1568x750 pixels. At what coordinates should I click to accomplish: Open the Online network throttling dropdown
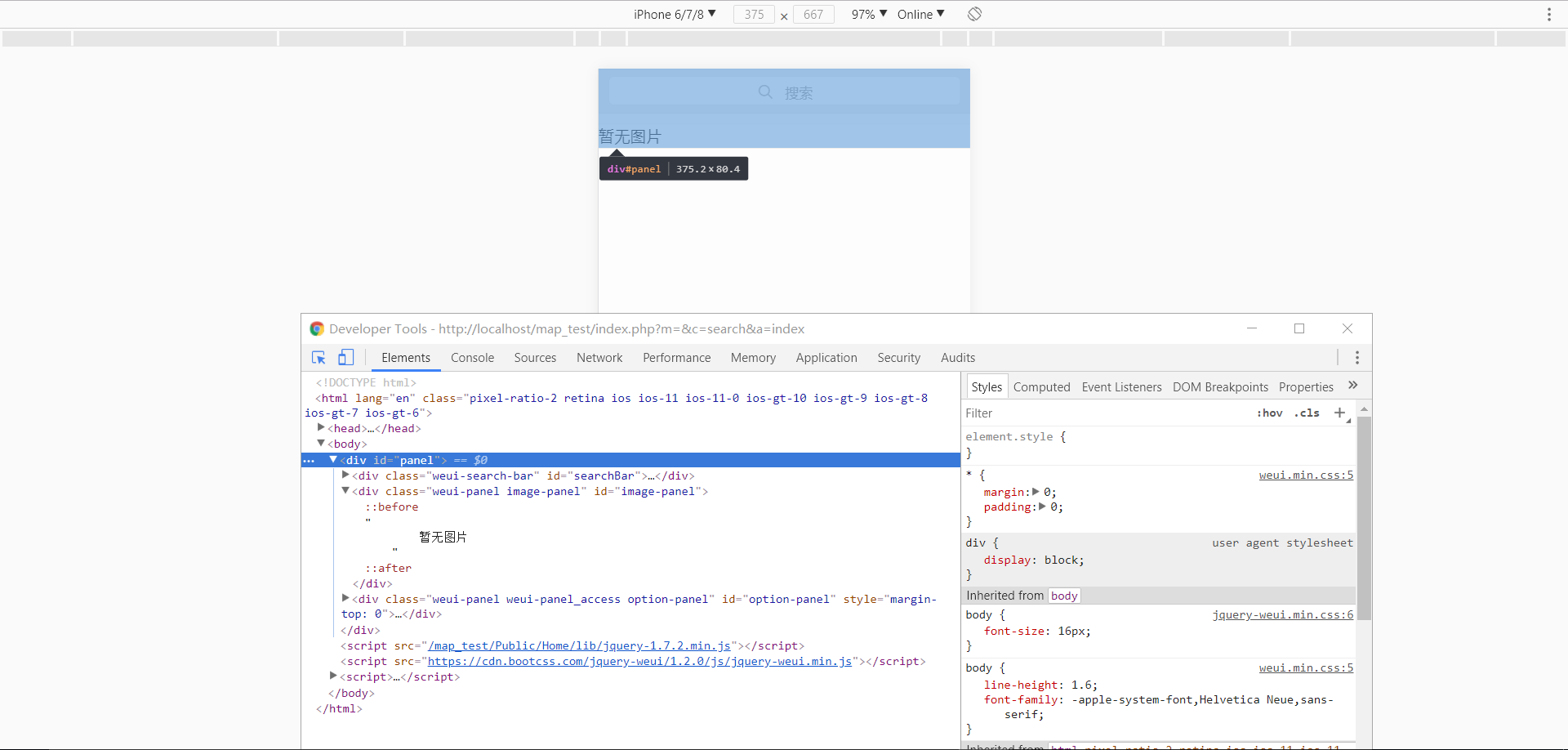tap(920, 14)
